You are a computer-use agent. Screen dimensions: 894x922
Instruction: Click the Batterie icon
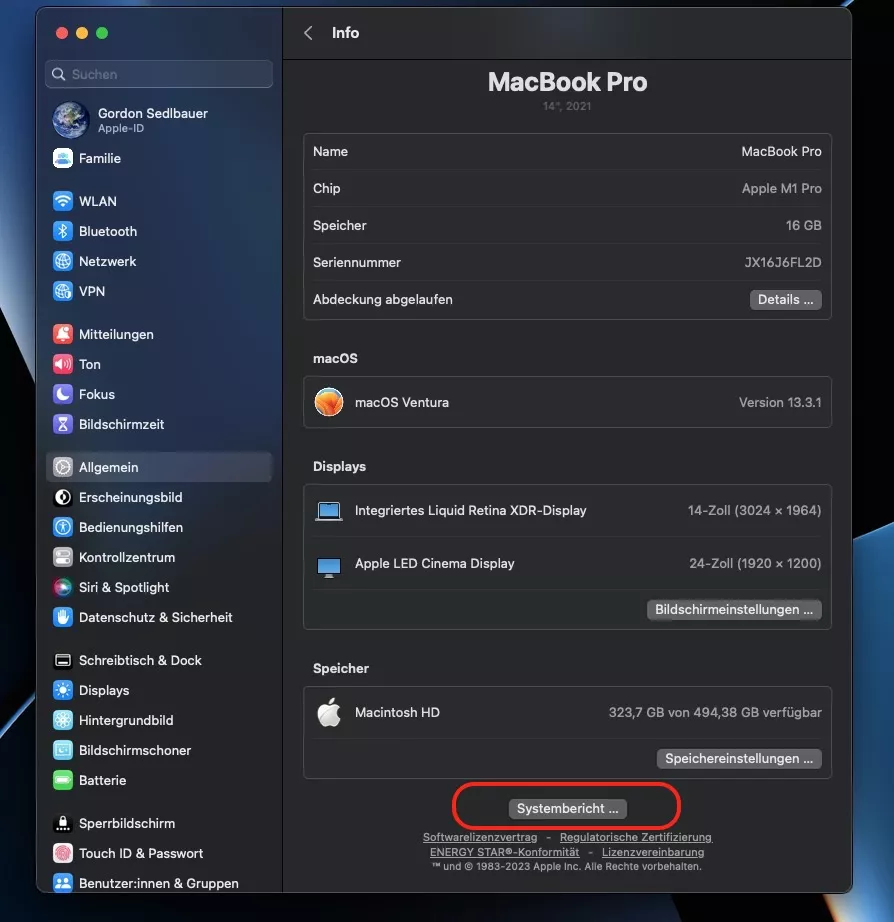[x=63, y=780]
